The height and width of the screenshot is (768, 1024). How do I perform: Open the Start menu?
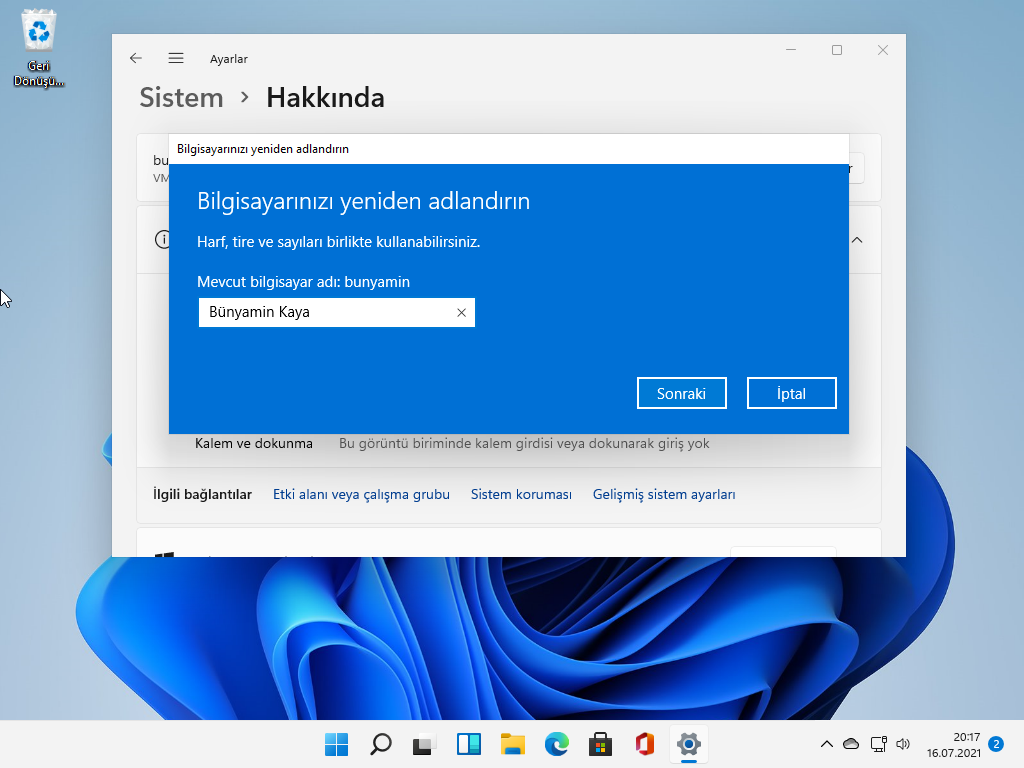[336, 744]
